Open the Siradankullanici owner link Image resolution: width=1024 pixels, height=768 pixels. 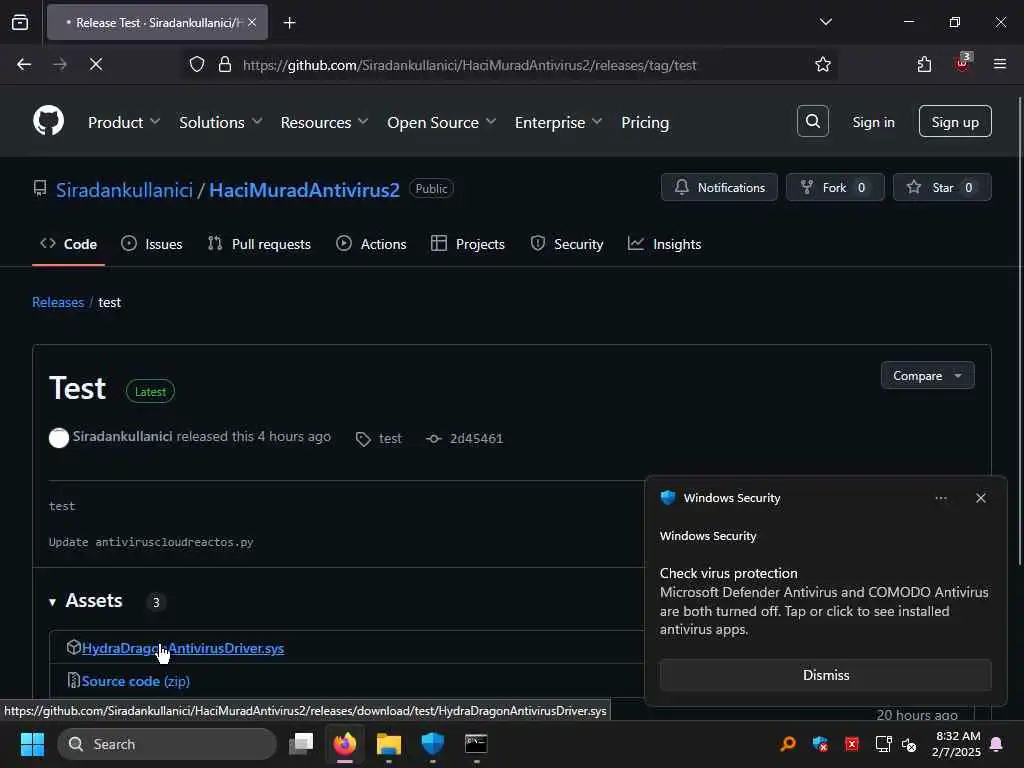(124, 190)
